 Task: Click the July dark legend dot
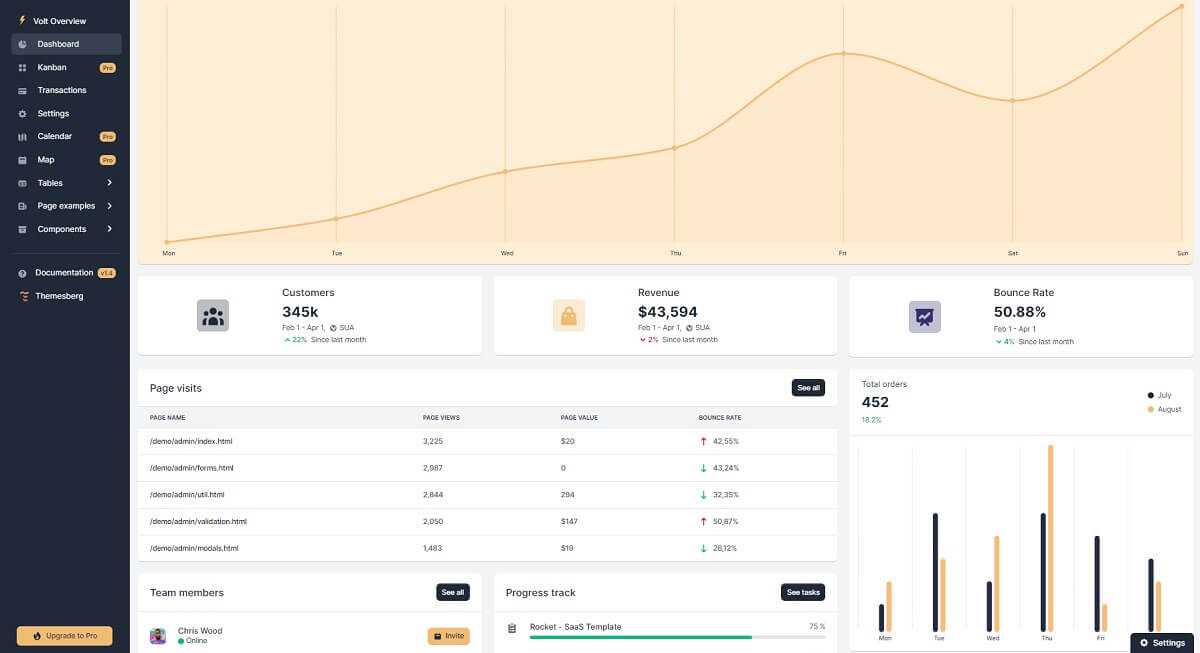coord(1151,396)
